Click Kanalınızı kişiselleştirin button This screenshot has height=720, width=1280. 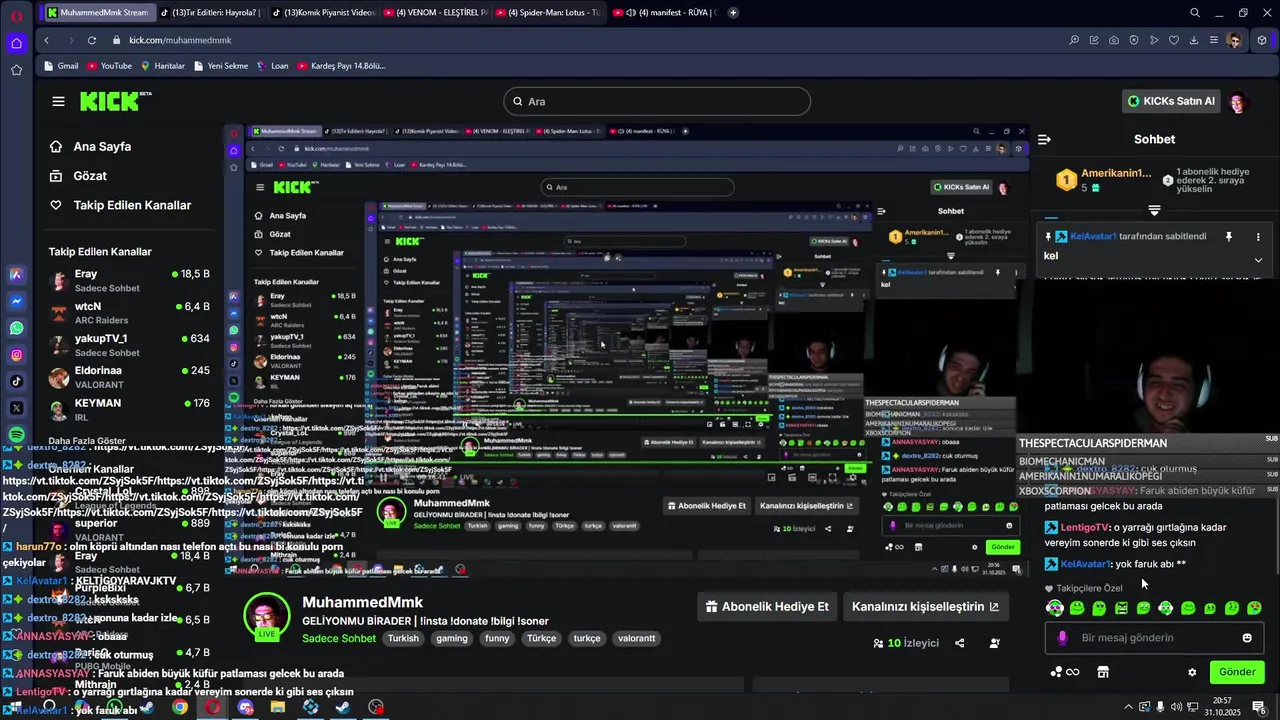[x=925, y=606]
